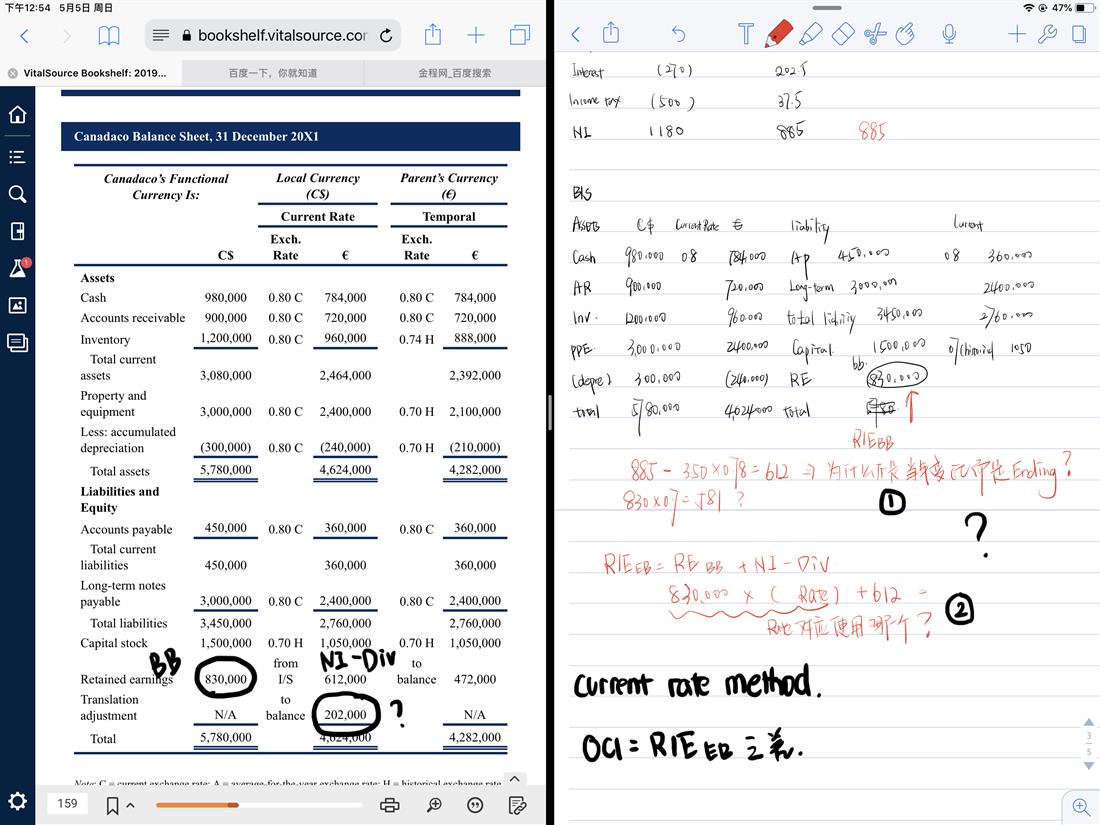1100x825 pixels.
Task: Open Safari share sheet
Action: (433, 34)
